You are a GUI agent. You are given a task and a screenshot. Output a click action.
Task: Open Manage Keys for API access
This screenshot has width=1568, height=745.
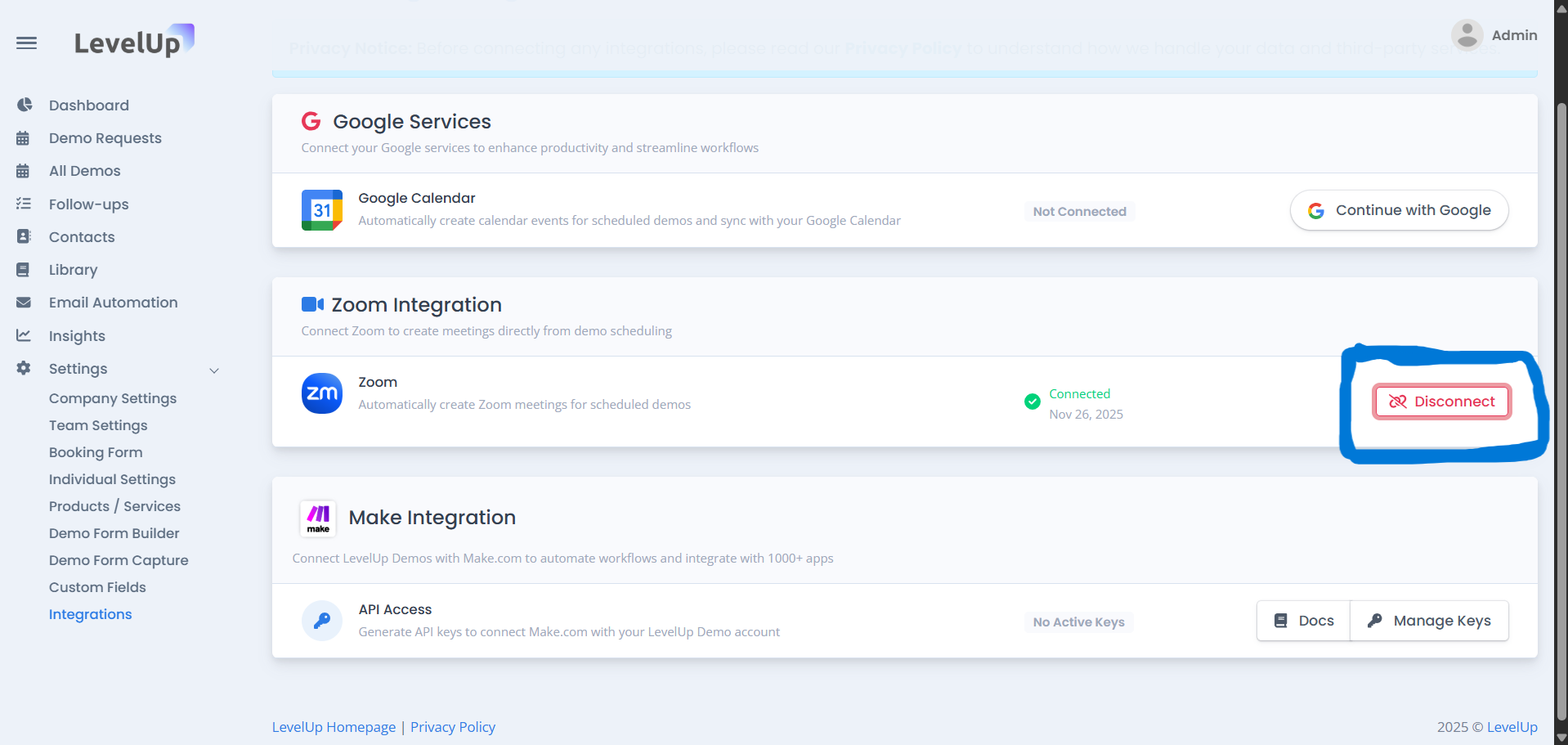coord(1429,621)
